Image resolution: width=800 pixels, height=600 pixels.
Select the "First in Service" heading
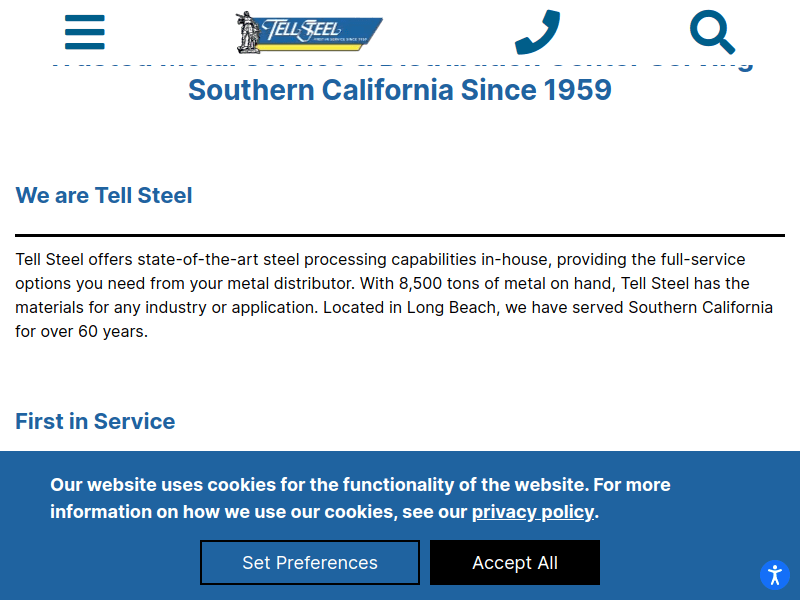[95, 421]
